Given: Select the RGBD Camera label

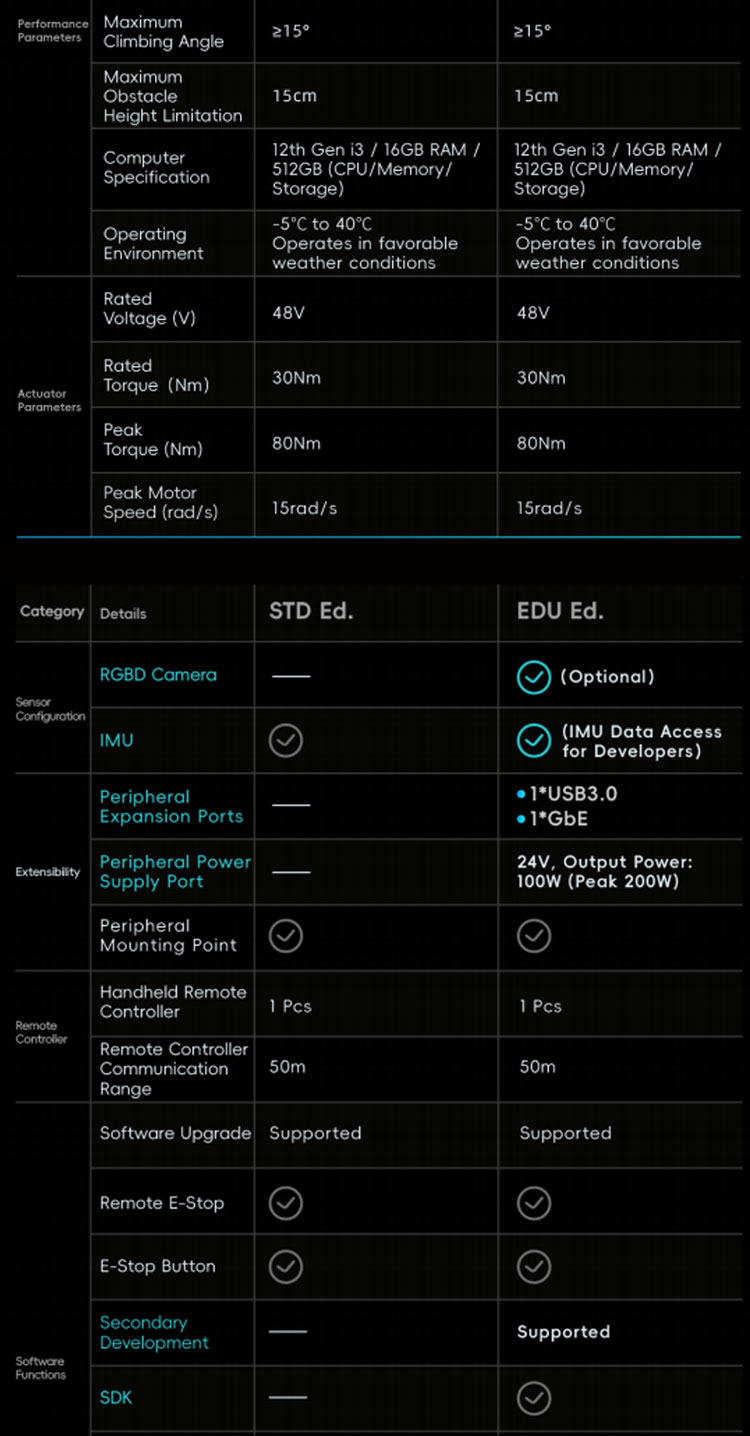Looking at the screenshot, I should tap(158, 675).
